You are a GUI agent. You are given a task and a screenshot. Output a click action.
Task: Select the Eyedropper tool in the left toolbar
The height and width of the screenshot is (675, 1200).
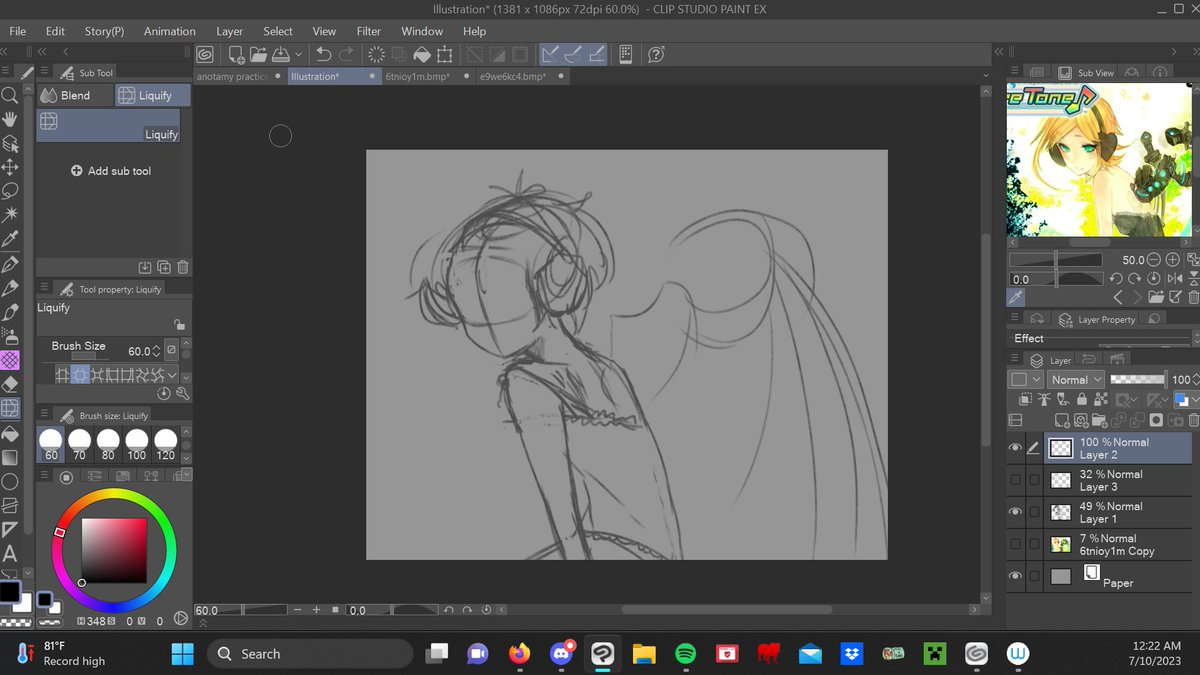coord(10,239)
